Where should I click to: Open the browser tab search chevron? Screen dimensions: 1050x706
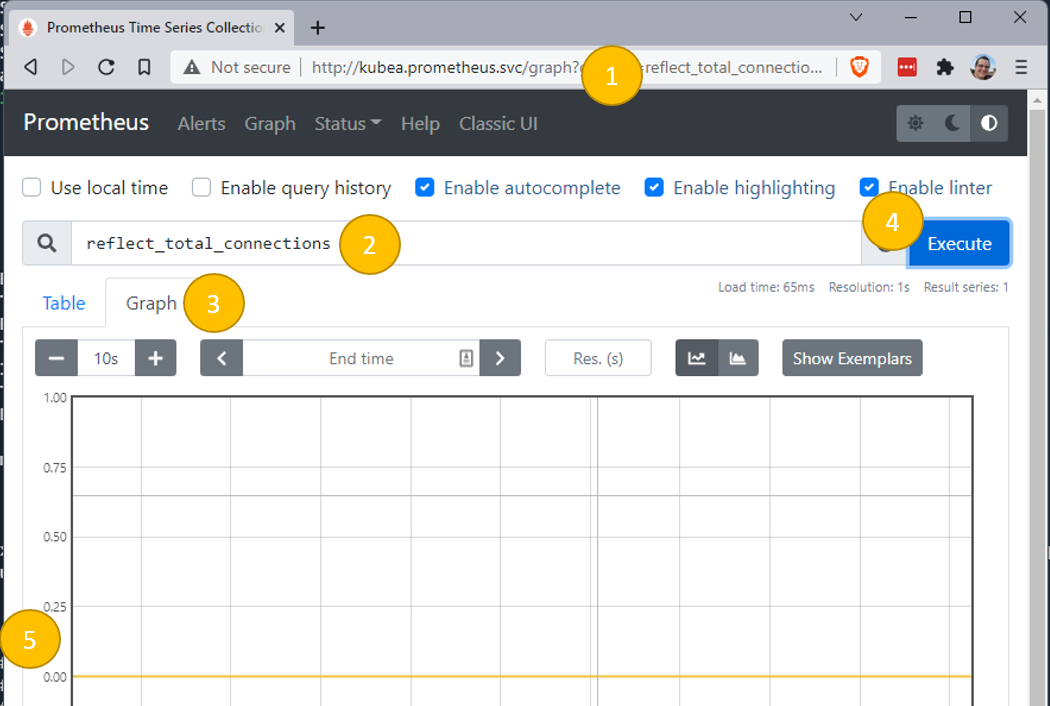click(856, 17)
